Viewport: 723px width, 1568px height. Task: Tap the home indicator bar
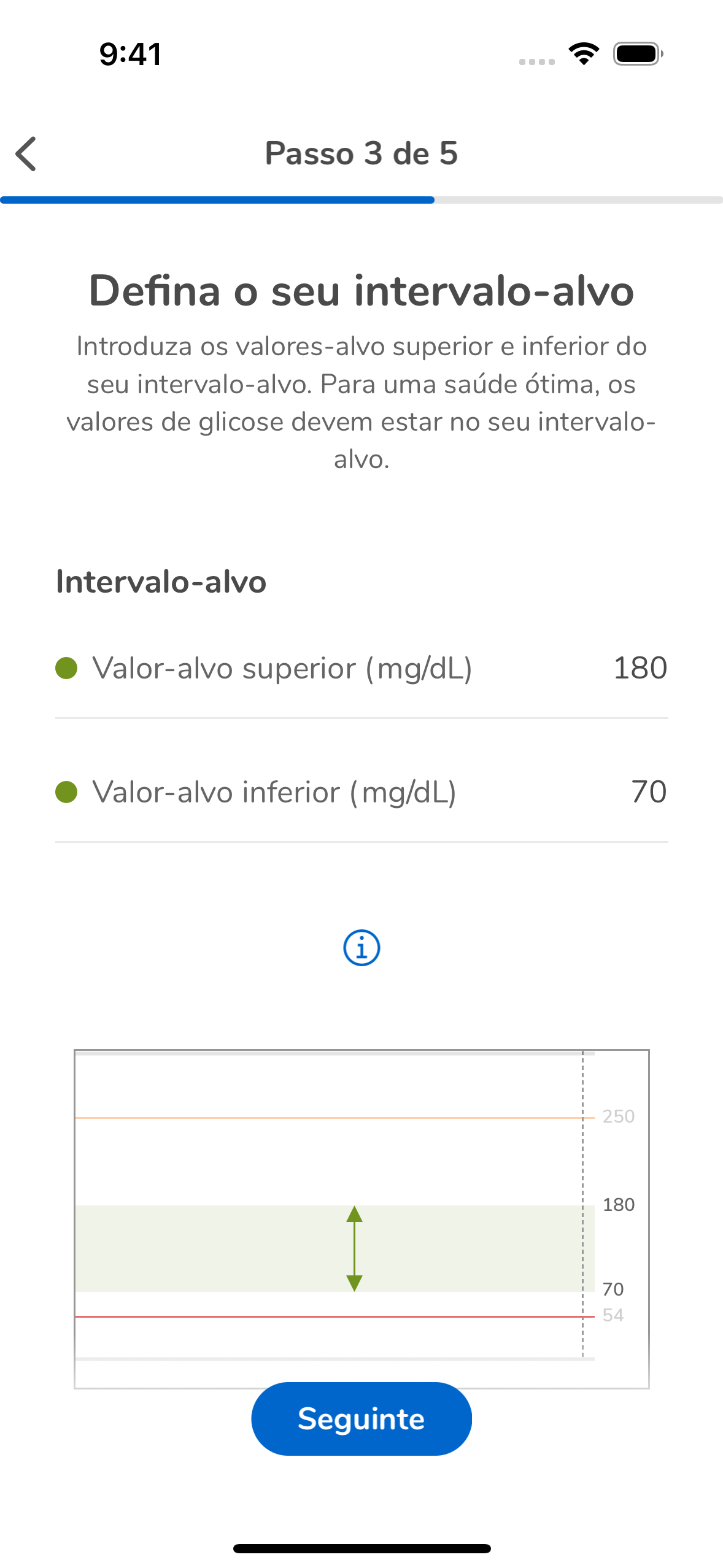361,1548
